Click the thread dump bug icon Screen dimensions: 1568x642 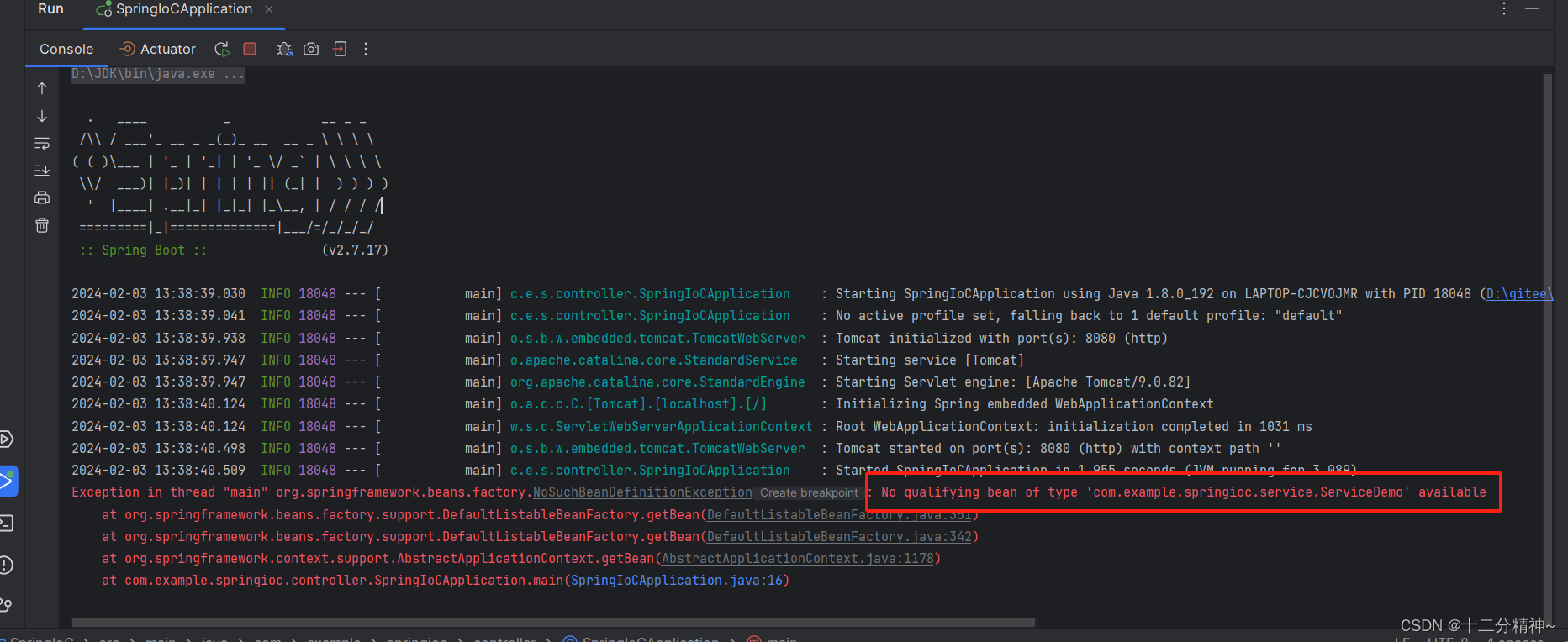pos(284,49)
